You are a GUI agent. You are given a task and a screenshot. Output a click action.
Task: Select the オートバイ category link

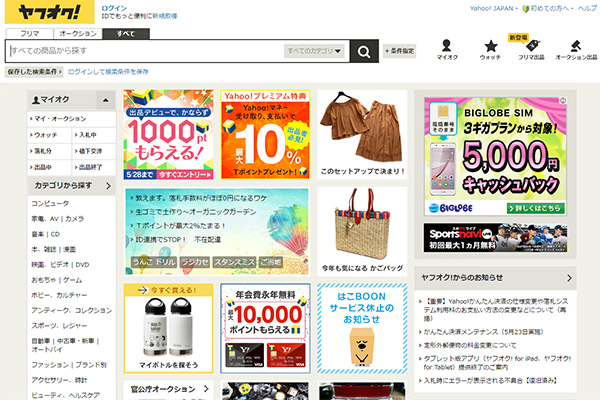click(47, 349)
